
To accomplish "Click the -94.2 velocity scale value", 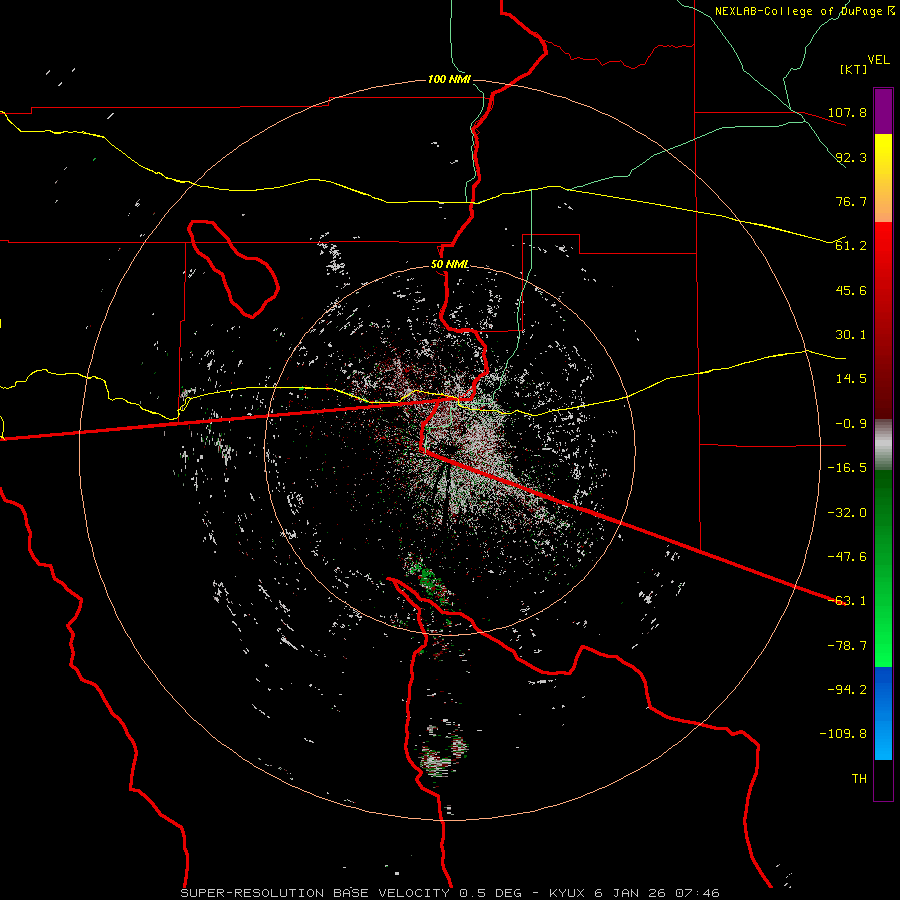I will coord(847,689).
